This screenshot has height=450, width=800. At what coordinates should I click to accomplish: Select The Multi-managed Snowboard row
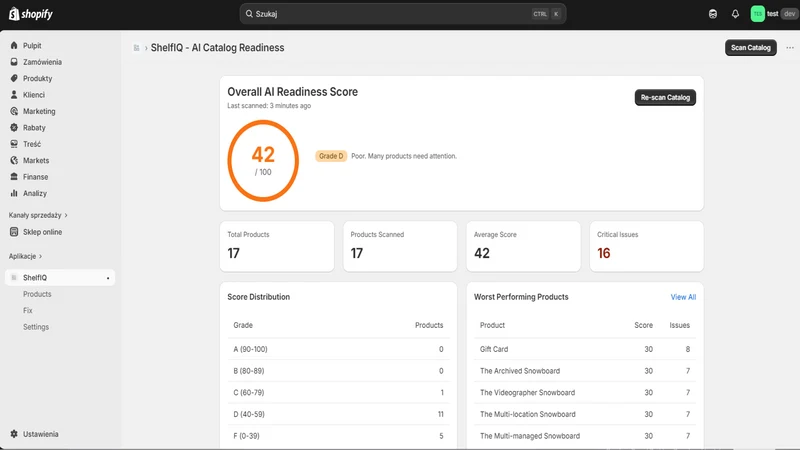(x=585, y=436)
